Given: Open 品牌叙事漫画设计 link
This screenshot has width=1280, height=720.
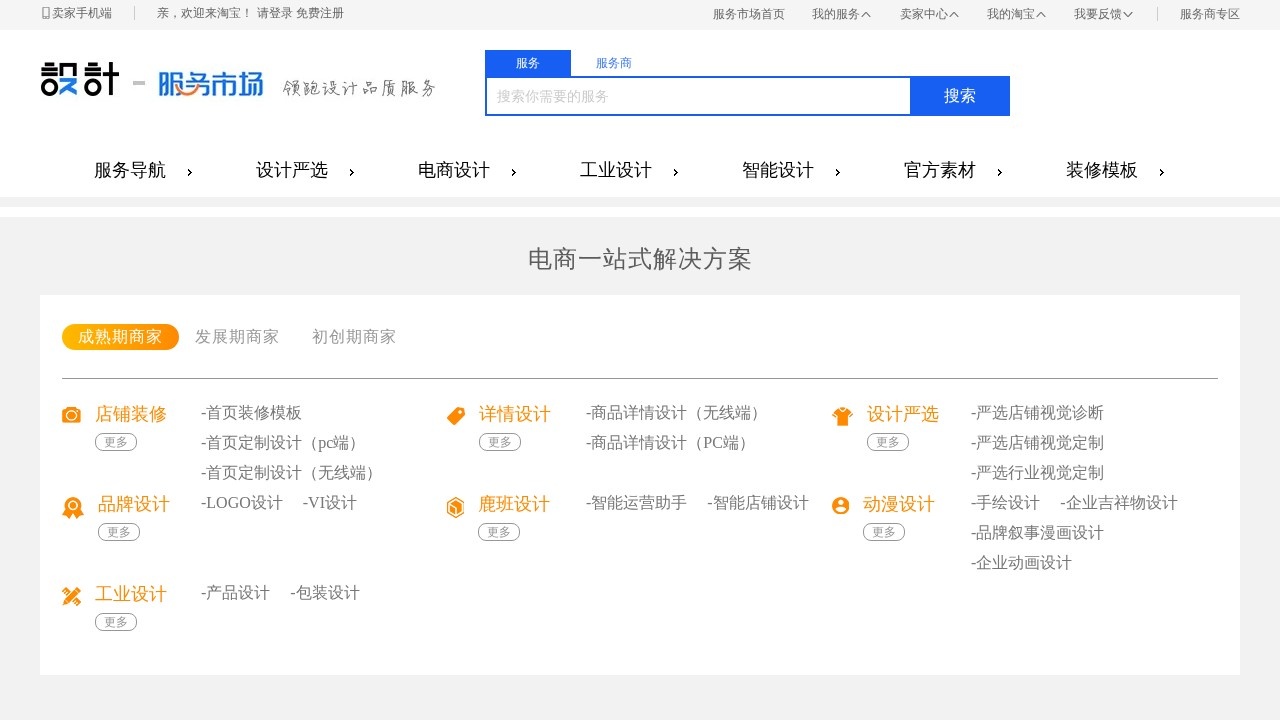Looking at the screenshot, I should tap(1037, 533).
